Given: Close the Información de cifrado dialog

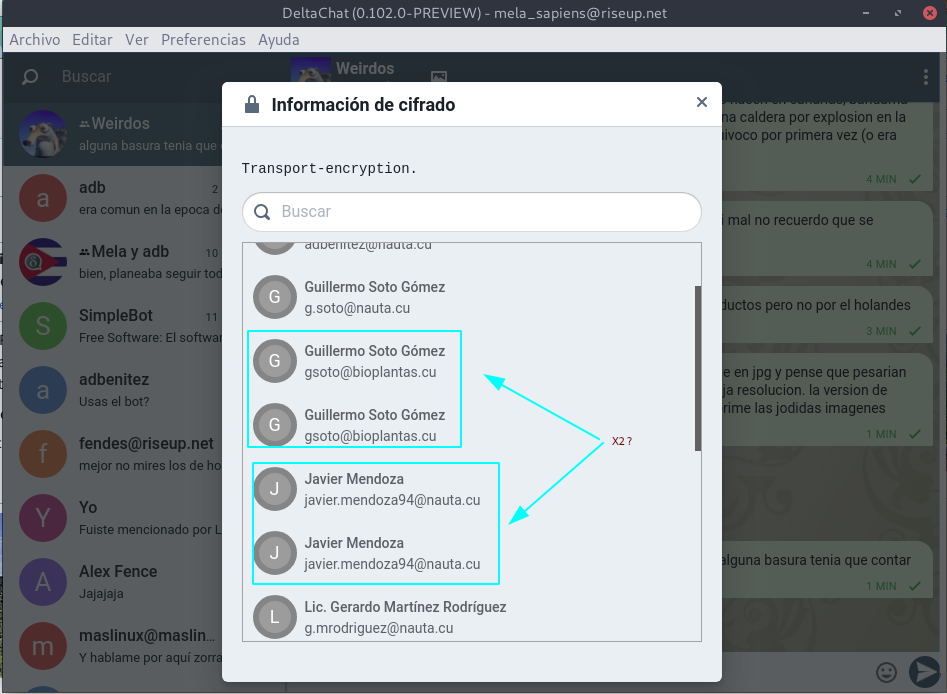Looking at the screenshot, I should (x=701, y=102).
